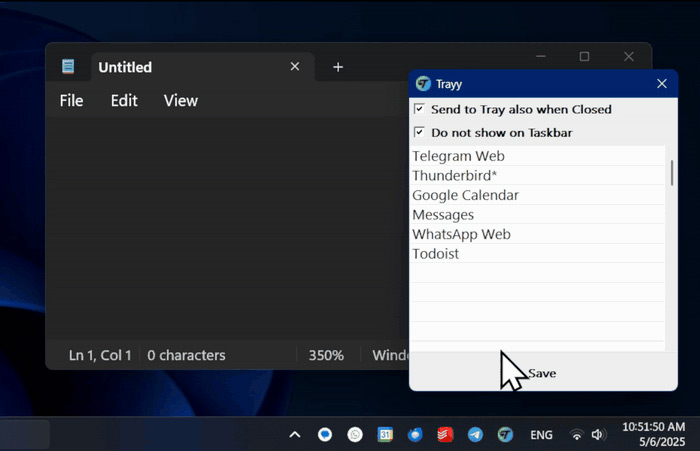Viewport: 700px width, 451px height.
Task: Click the Trayy logo in dialog title
Action: 423,84
